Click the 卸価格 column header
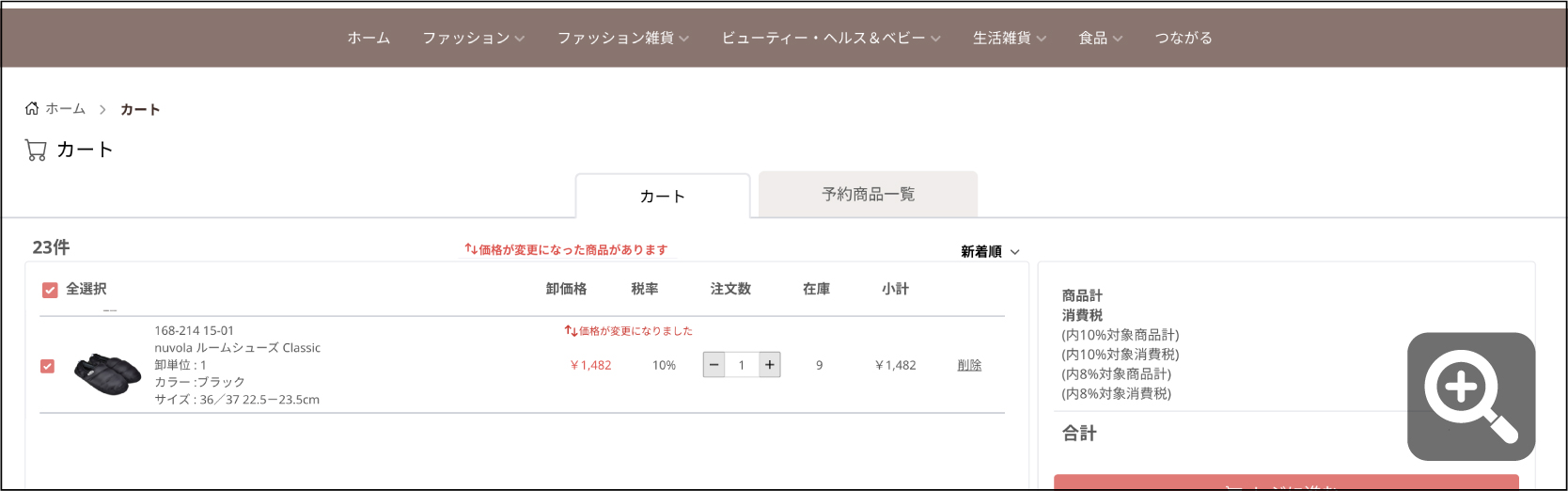Viewport: 1568px width, 491px height. [566, 289]
